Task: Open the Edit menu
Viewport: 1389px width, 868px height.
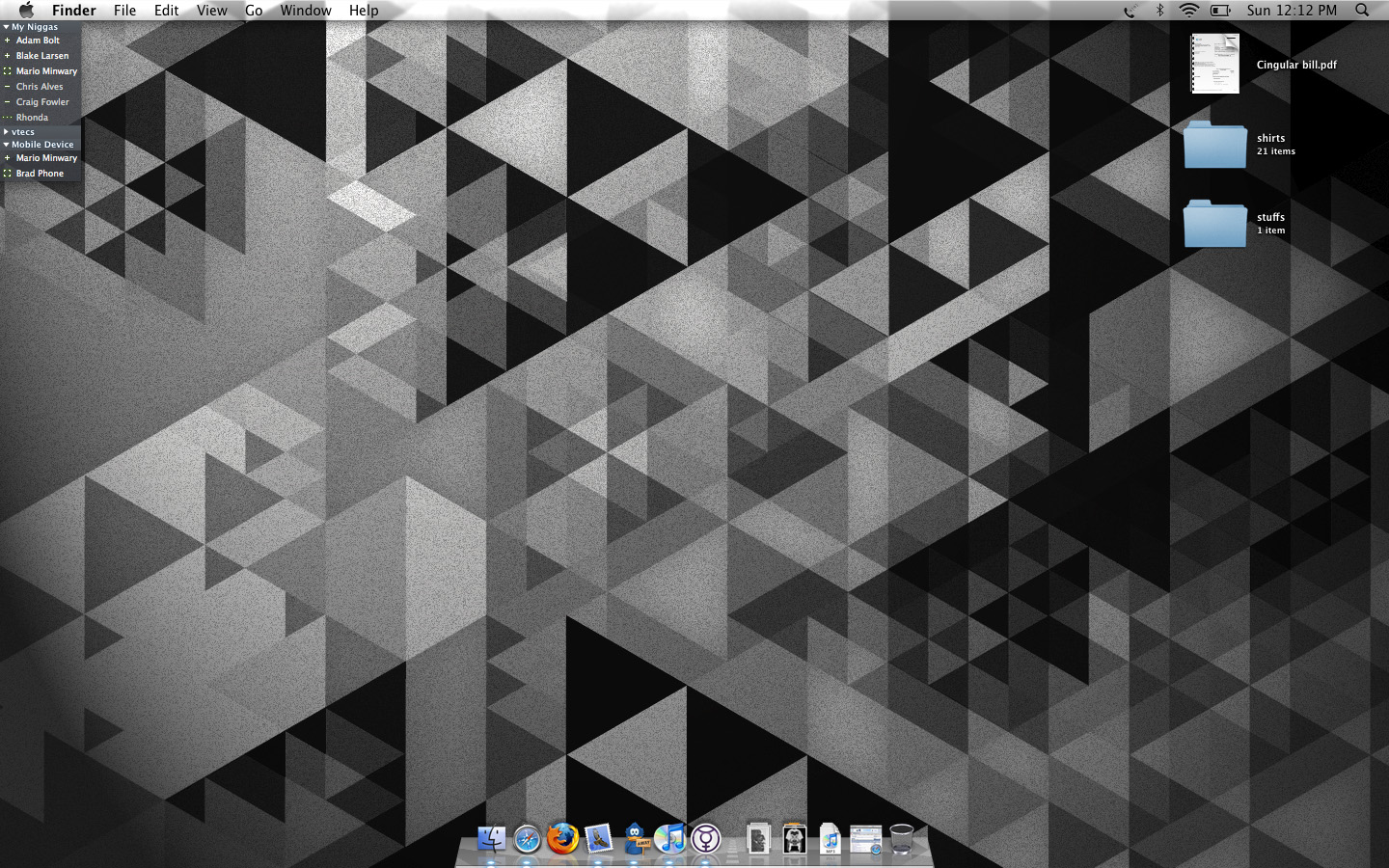Action: tap(167, 10)
